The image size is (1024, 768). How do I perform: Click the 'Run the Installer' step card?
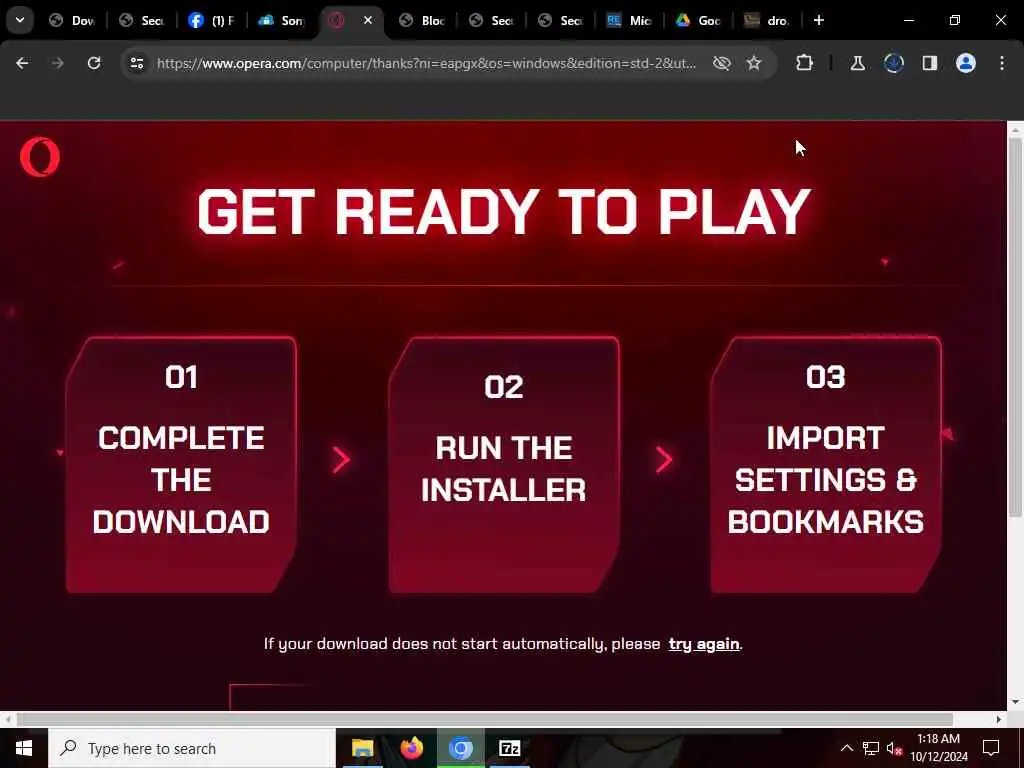pos(504,465)
